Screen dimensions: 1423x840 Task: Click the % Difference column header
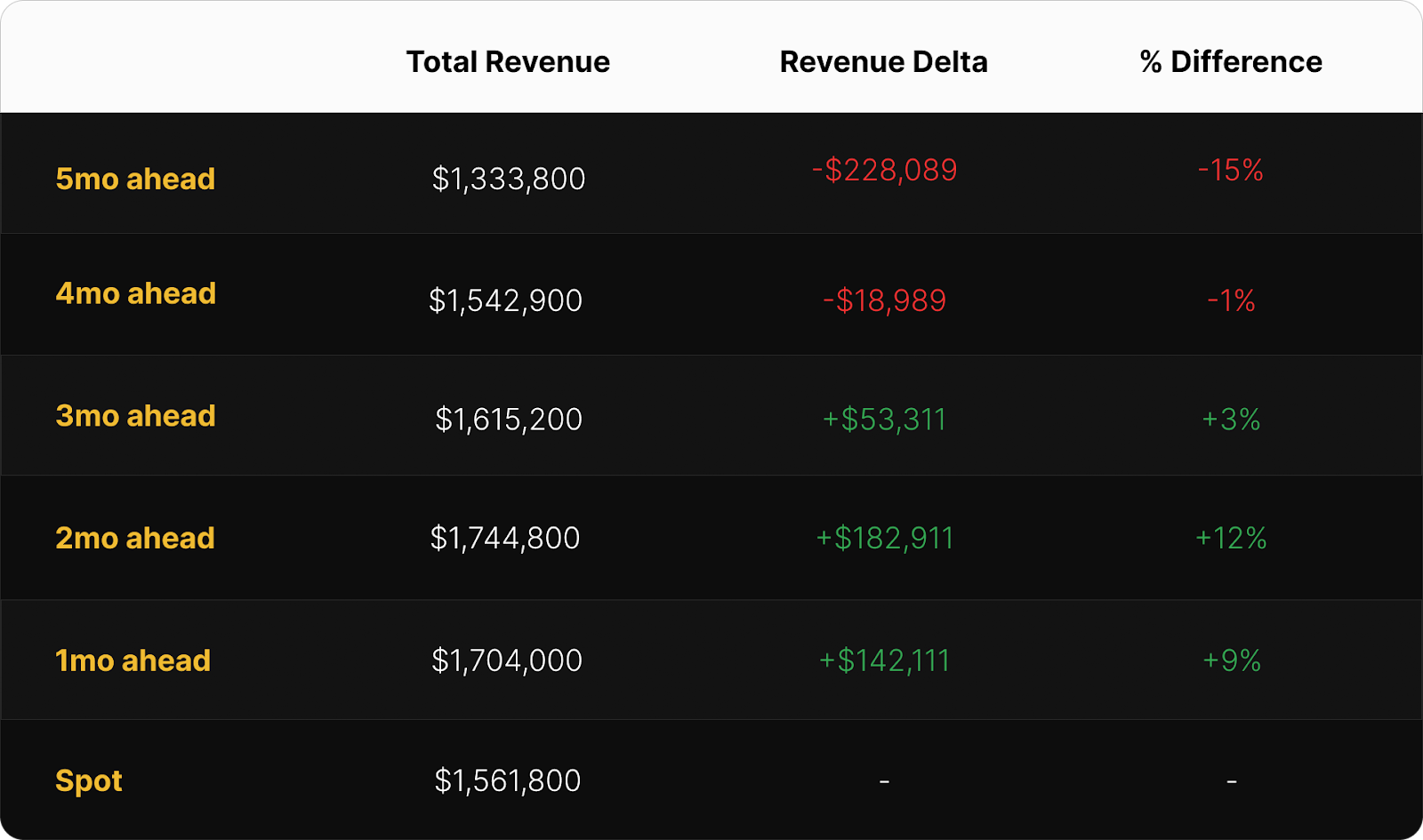pyautogui.click(x=1231, y=62)
